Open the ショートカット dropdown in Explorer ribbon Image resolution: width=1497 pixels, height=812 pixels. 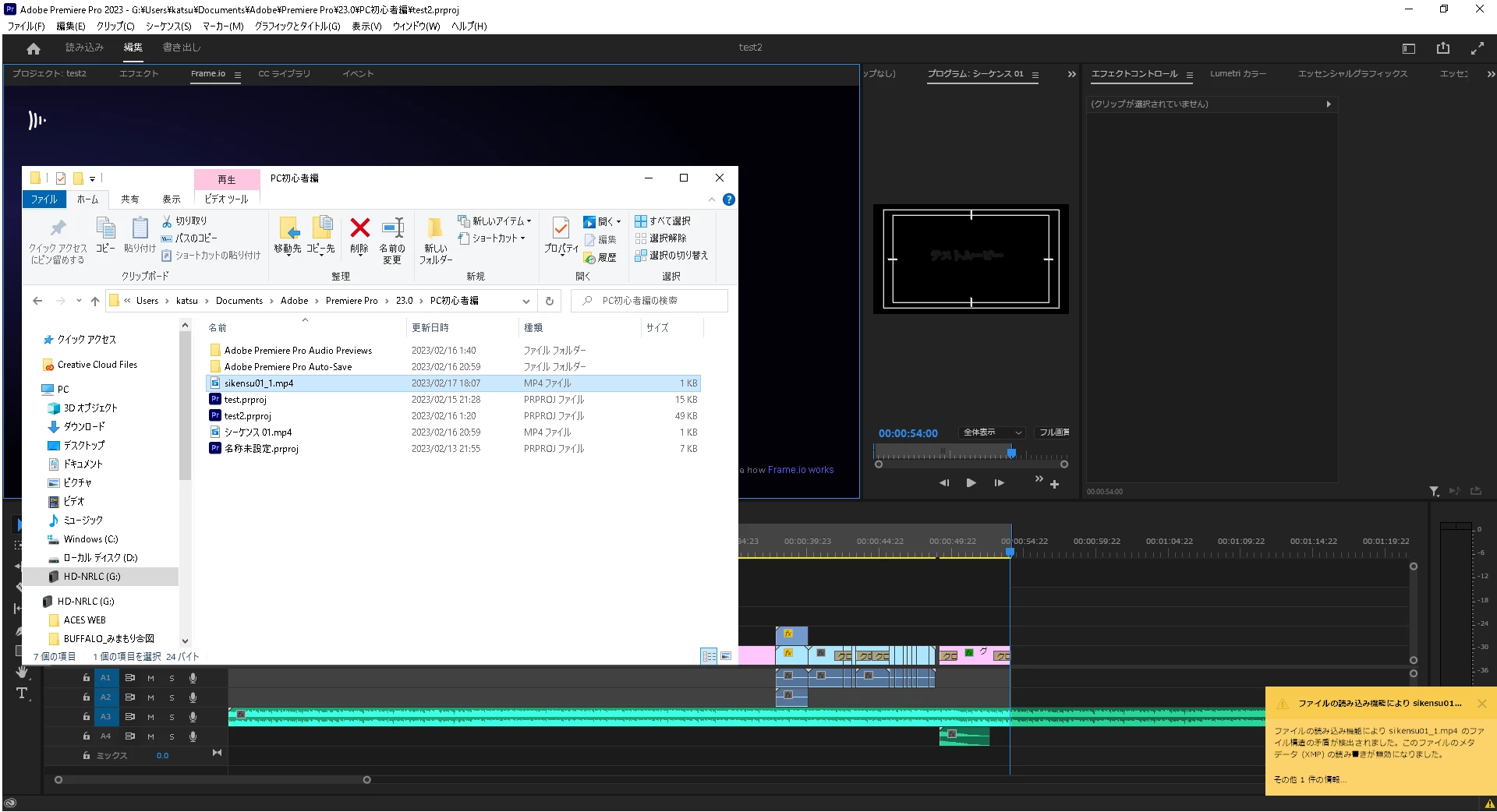[x=492, y=238]
